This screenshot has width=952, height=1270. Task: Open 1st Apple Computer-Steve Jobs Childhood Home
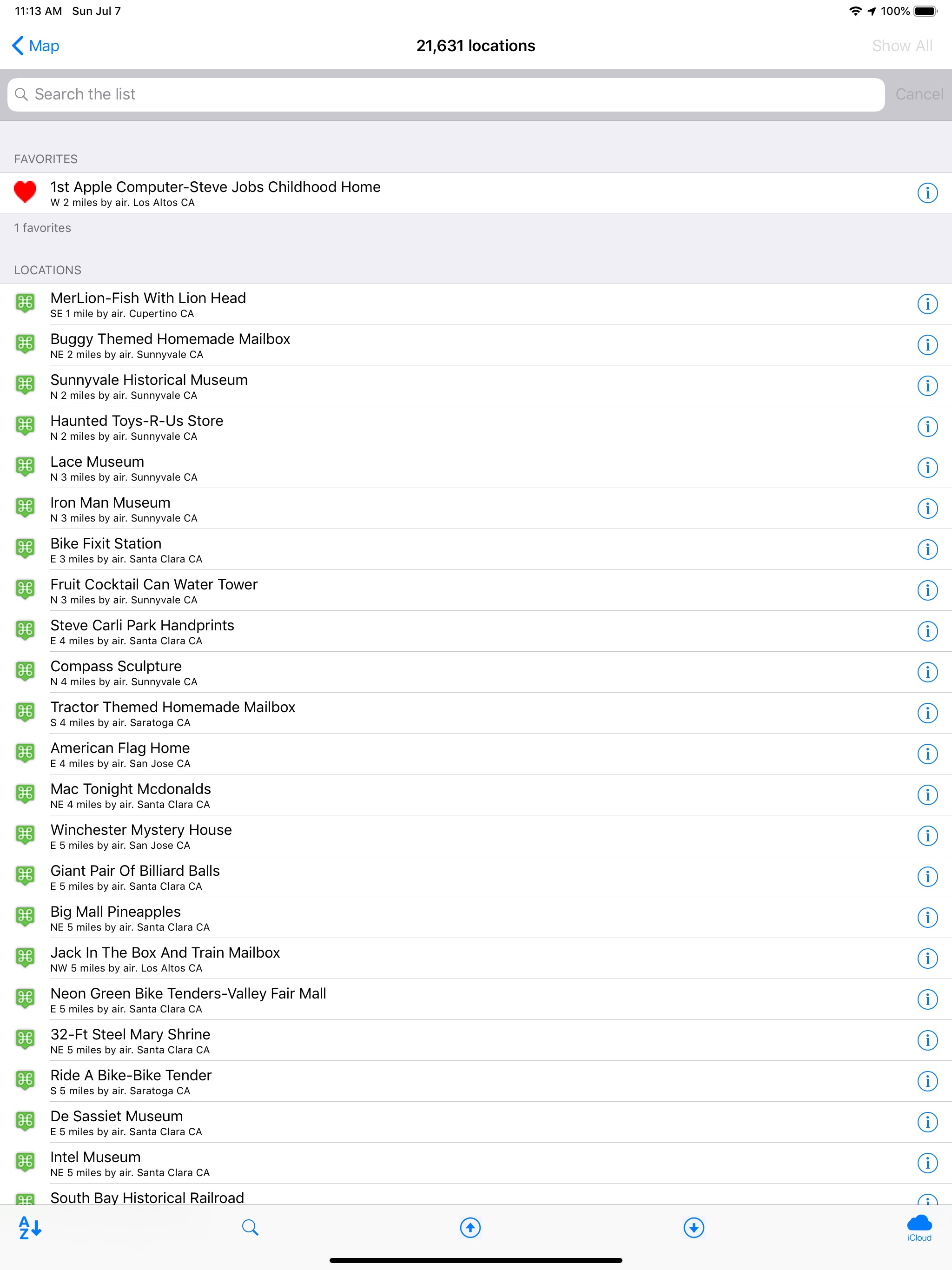click(x=476, y=193)
